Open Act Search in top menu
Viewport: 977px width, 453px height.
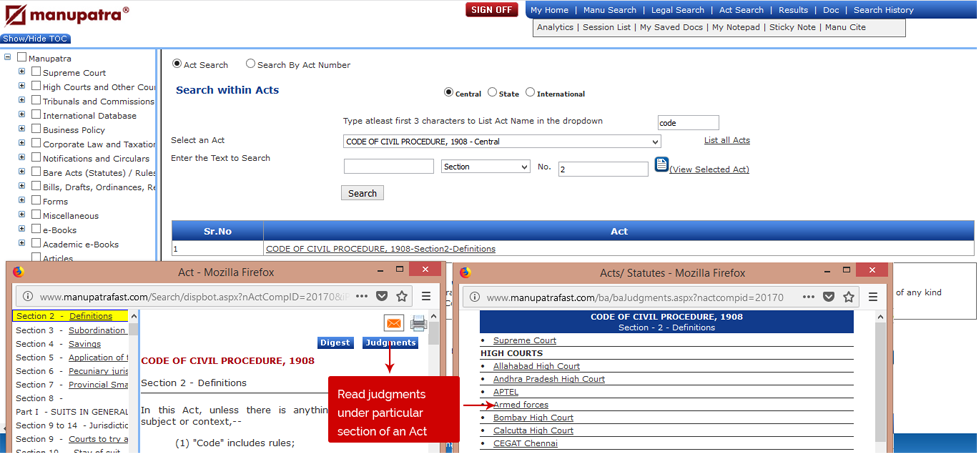pyautogui.click(x=741, y=10)
